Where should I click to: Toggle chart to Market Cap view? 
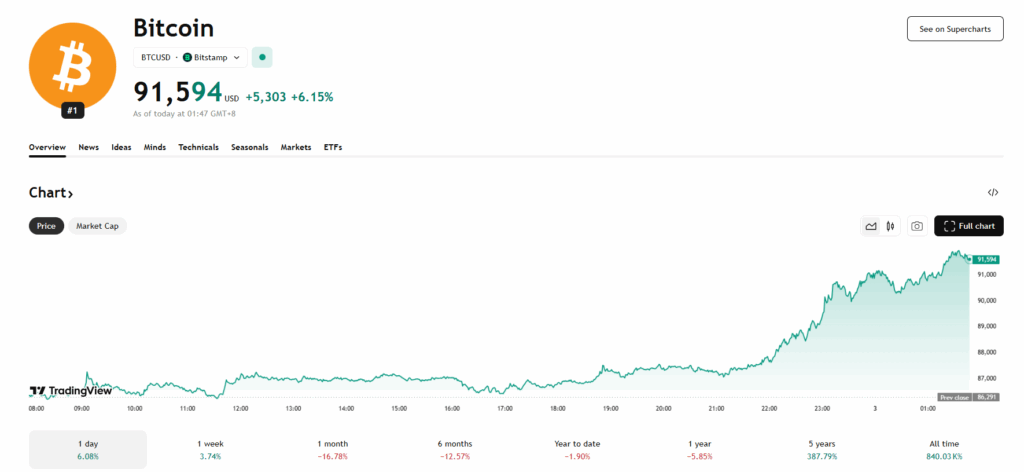pos(97,226)
